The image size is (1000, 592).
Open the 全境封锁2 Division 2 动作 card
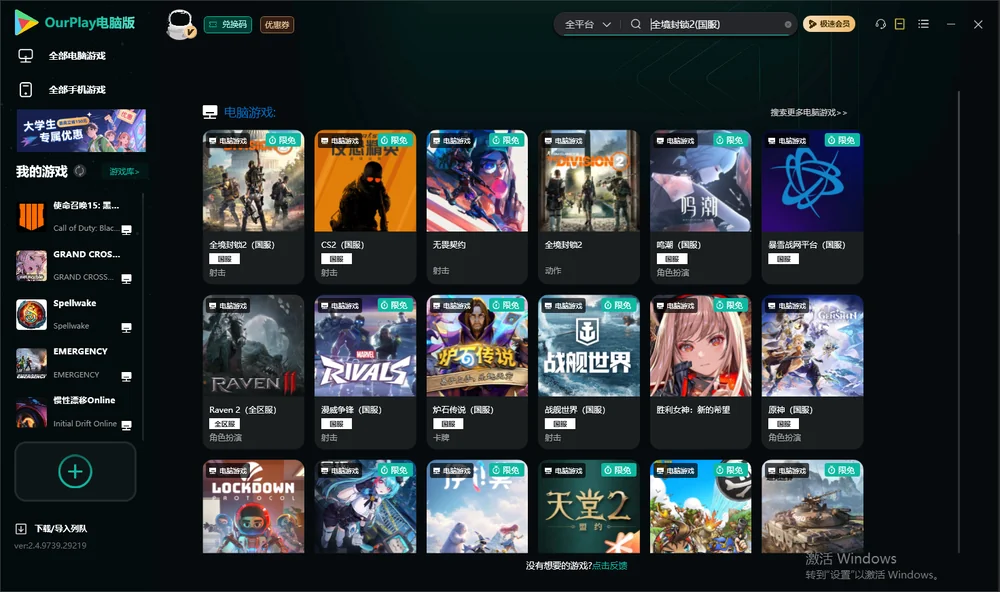589,207
